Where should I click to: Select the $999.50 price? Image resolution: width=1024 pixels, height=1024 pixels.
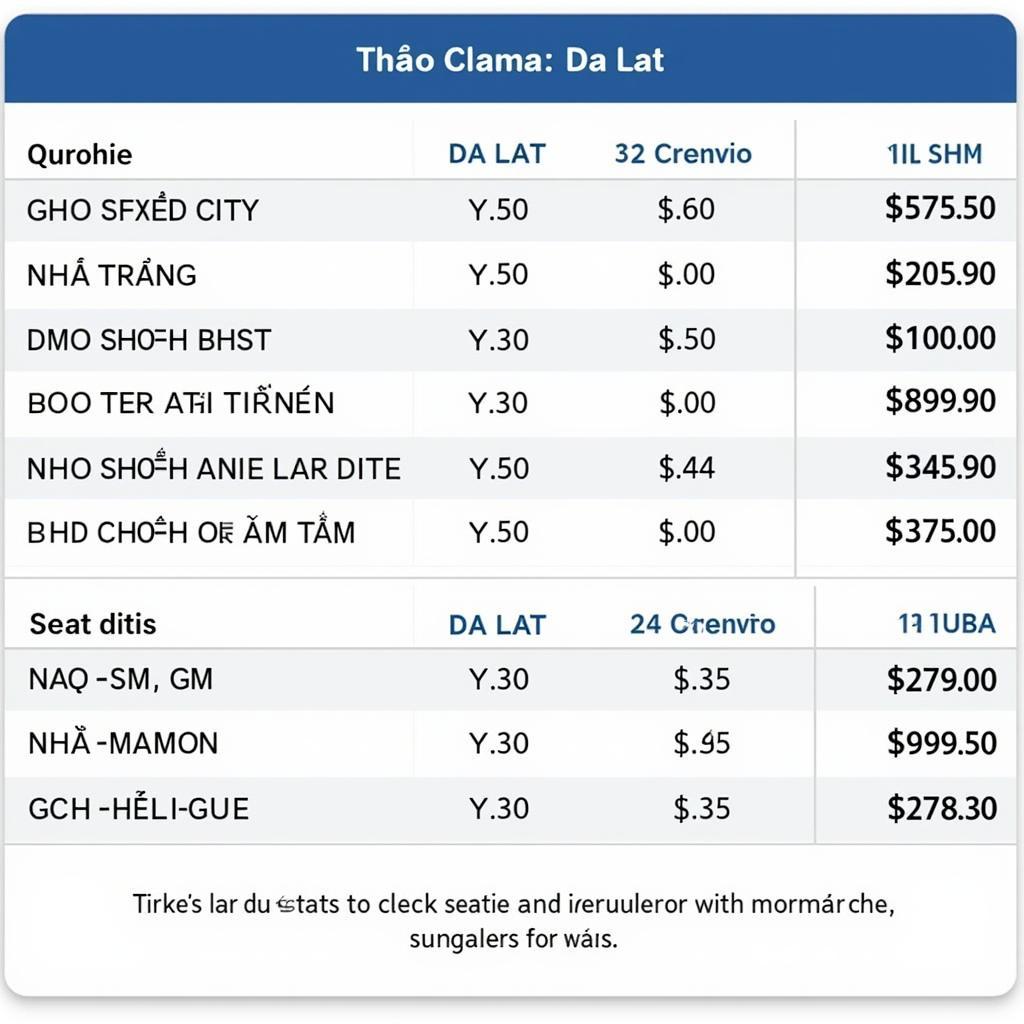pos(941,743)
